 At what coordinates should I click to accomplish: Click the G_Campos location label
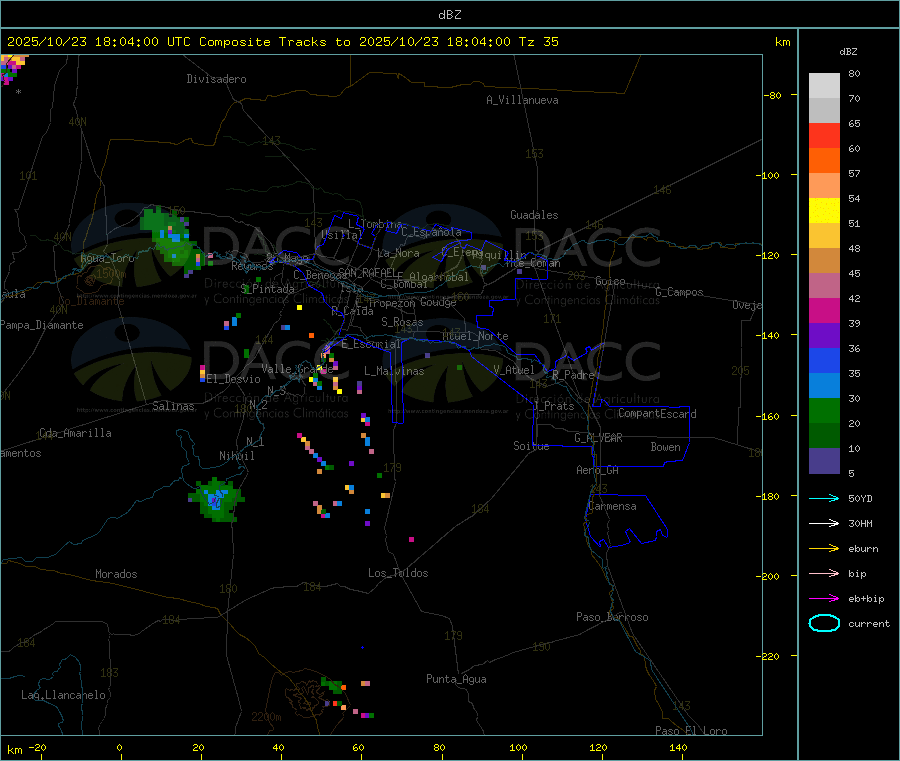680,292
